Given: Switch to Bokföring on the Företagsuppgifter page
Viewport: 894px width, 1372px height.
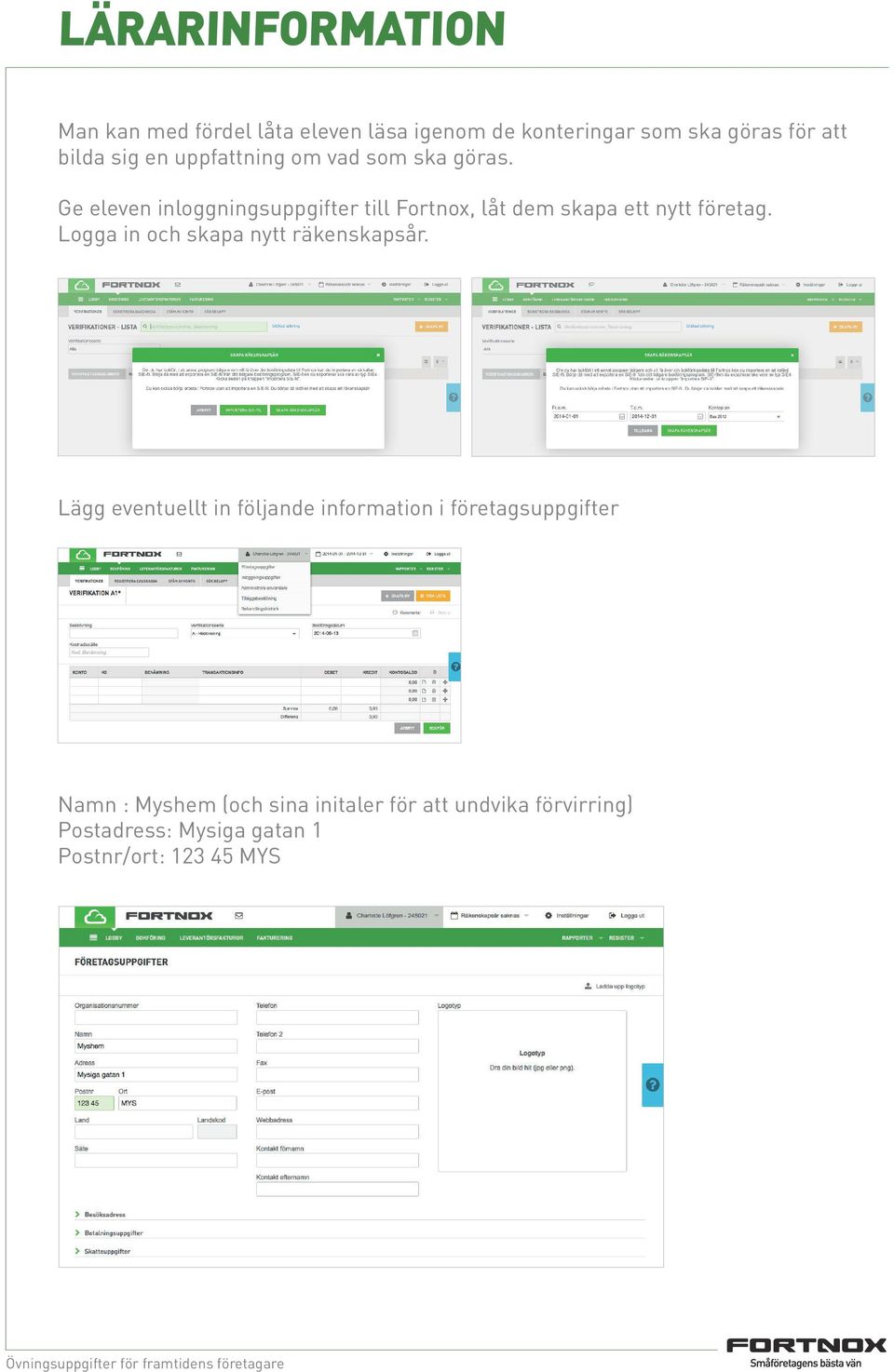Looking at the screenshot, I should 150,938.
